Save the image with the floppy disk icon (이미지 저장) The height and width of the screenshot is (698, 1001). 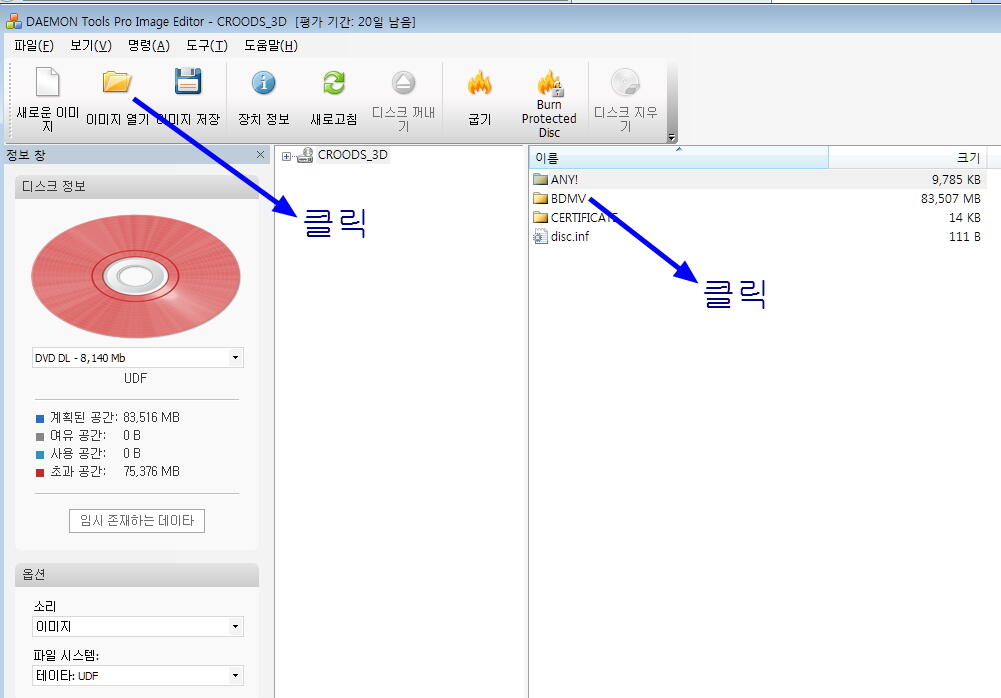[x=188, y=81]
